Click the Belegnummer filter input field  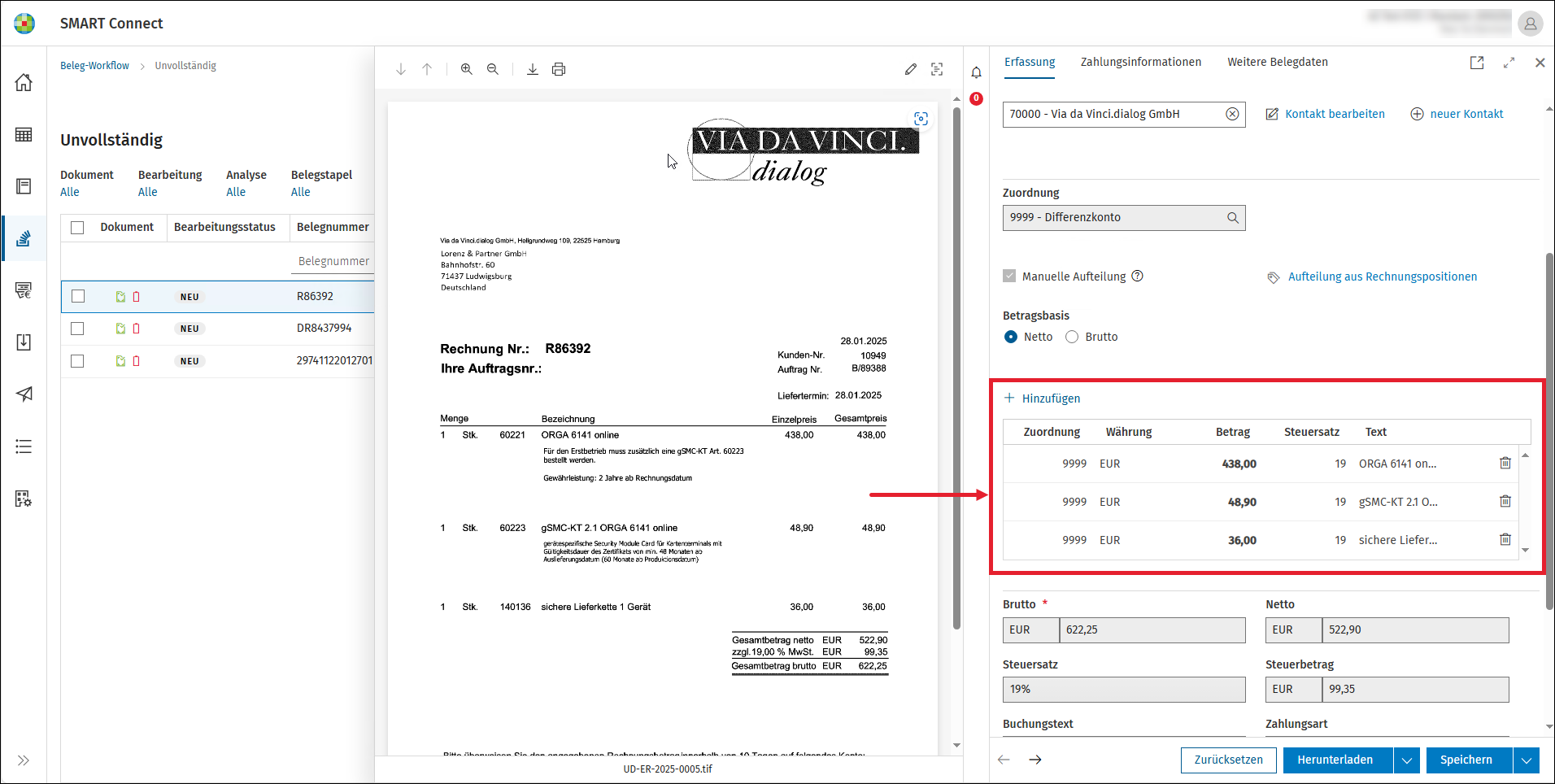point(333,261)
